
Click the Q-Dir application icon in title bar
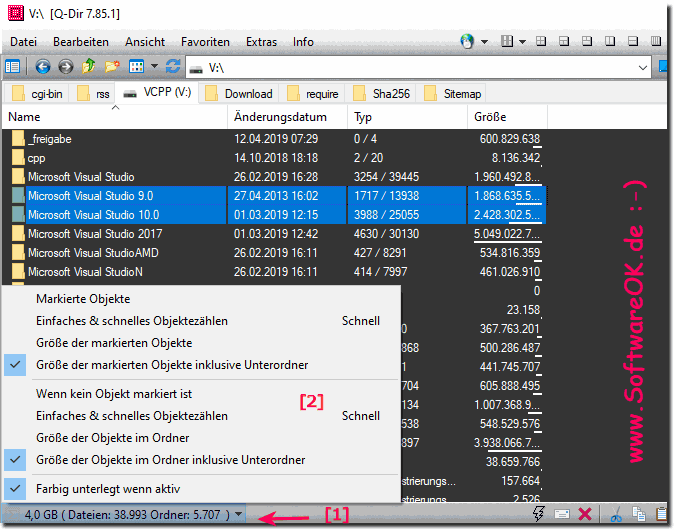[15, 12]
